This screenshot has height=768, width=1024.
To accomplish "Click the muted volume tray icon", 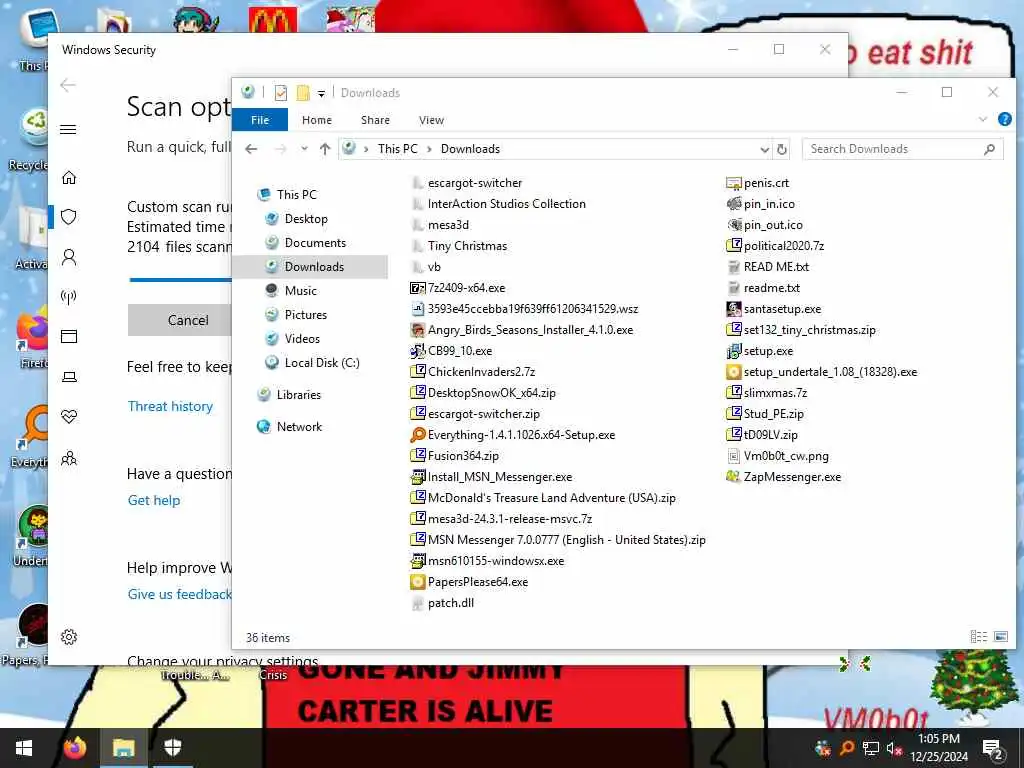I will point(894,748).
